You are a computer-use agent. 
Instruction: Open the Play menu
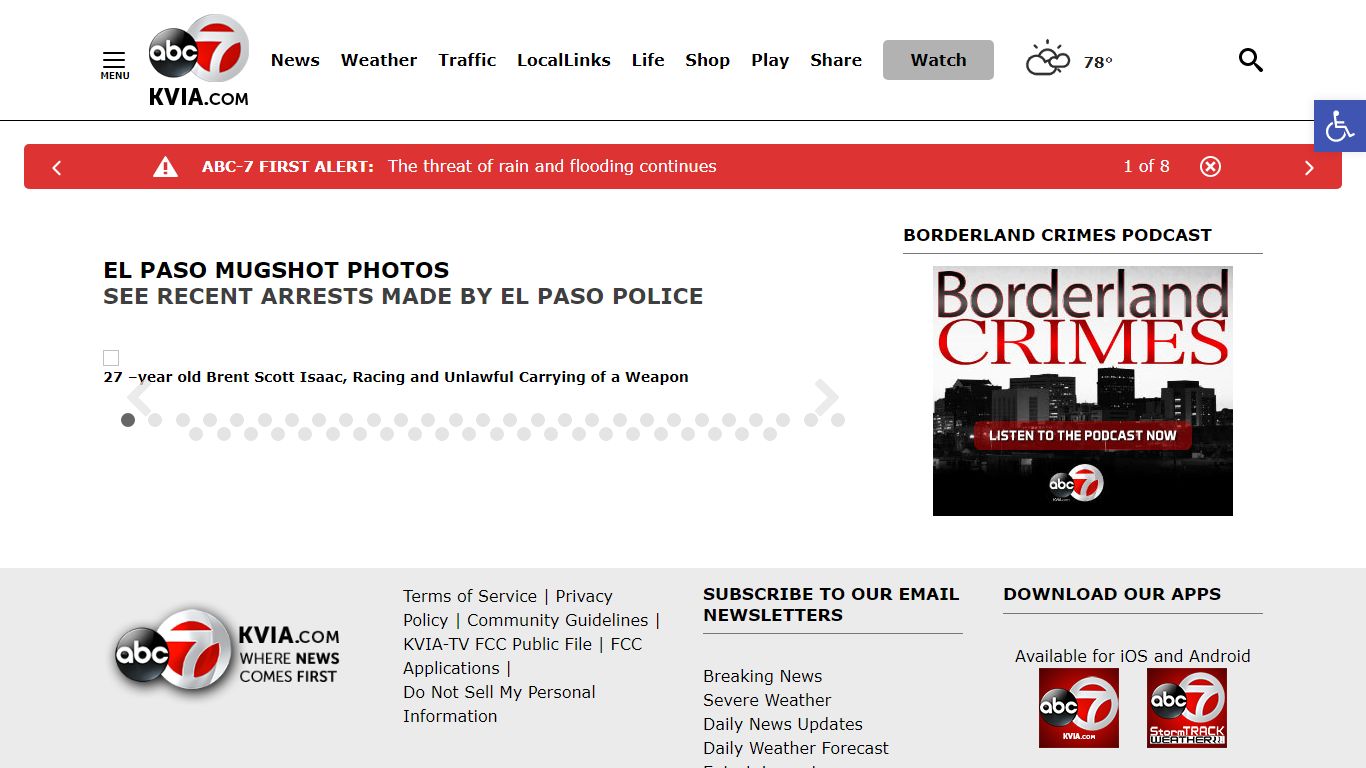click(770, 60)
